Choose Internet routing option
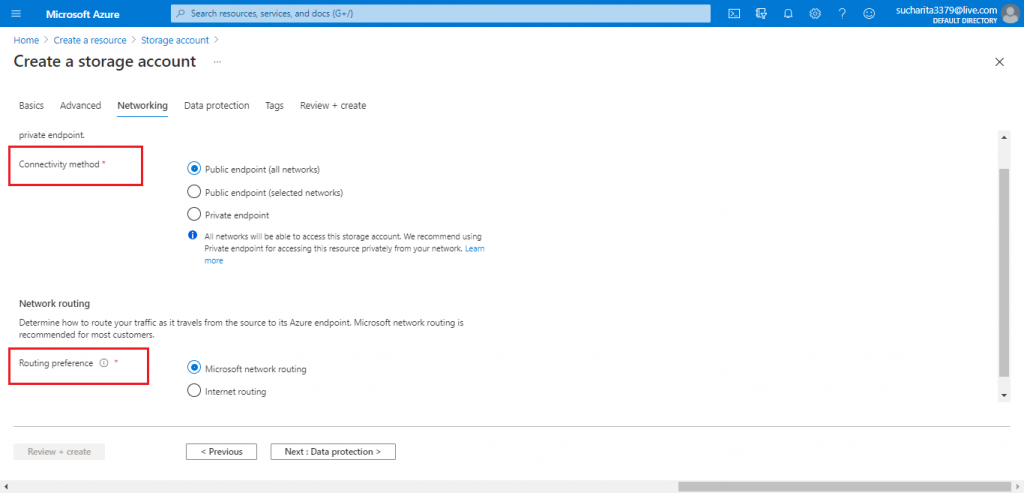This screenshot has width=1024, height=493. 193,391
